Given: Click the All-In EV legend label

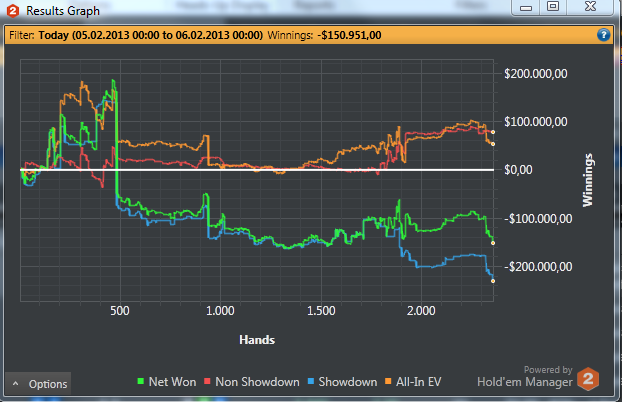Looking at the screenshot, I should tap(418, 382).
